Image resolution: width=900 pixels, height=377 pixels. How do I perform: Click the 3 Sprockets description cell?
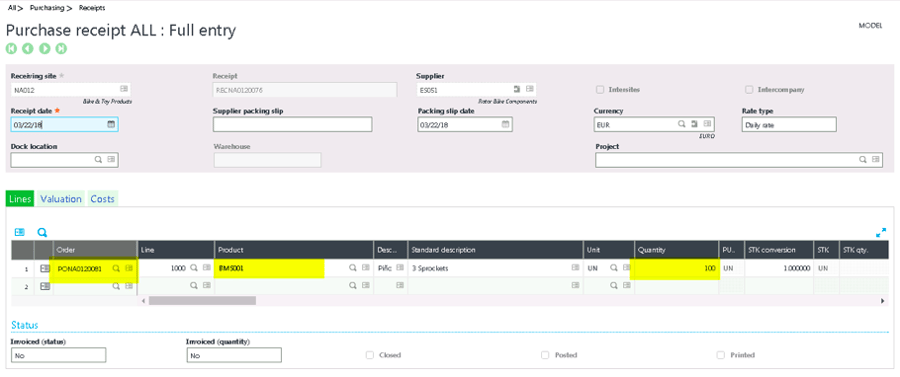pyautogui.click(x=495, y=268)
